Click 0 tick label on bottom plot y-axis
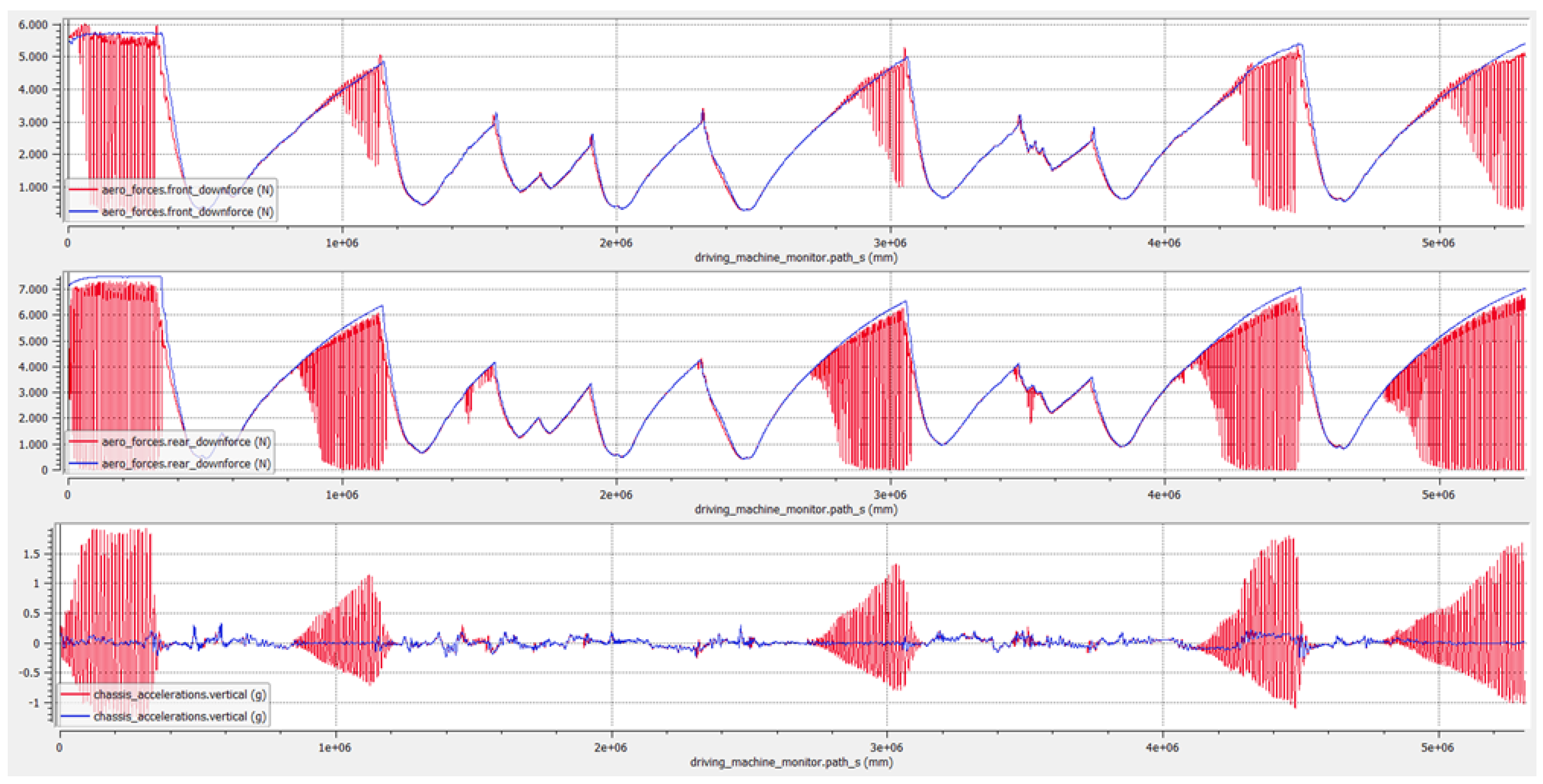This screenshot has width=1543, height=784. 37,644
